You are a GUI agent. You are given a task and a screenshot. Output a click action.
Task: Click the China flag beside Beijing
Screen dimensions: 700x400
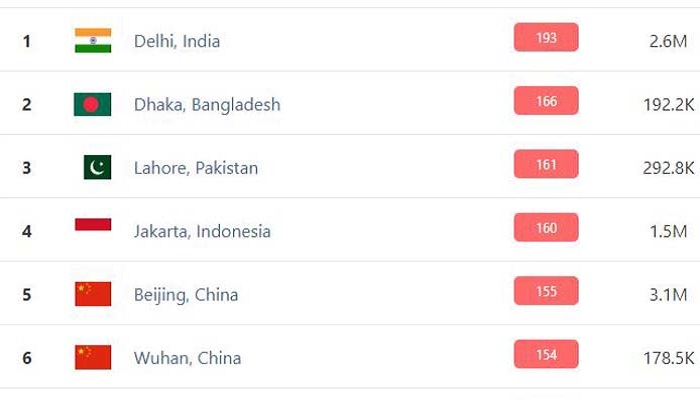(93, 294)
